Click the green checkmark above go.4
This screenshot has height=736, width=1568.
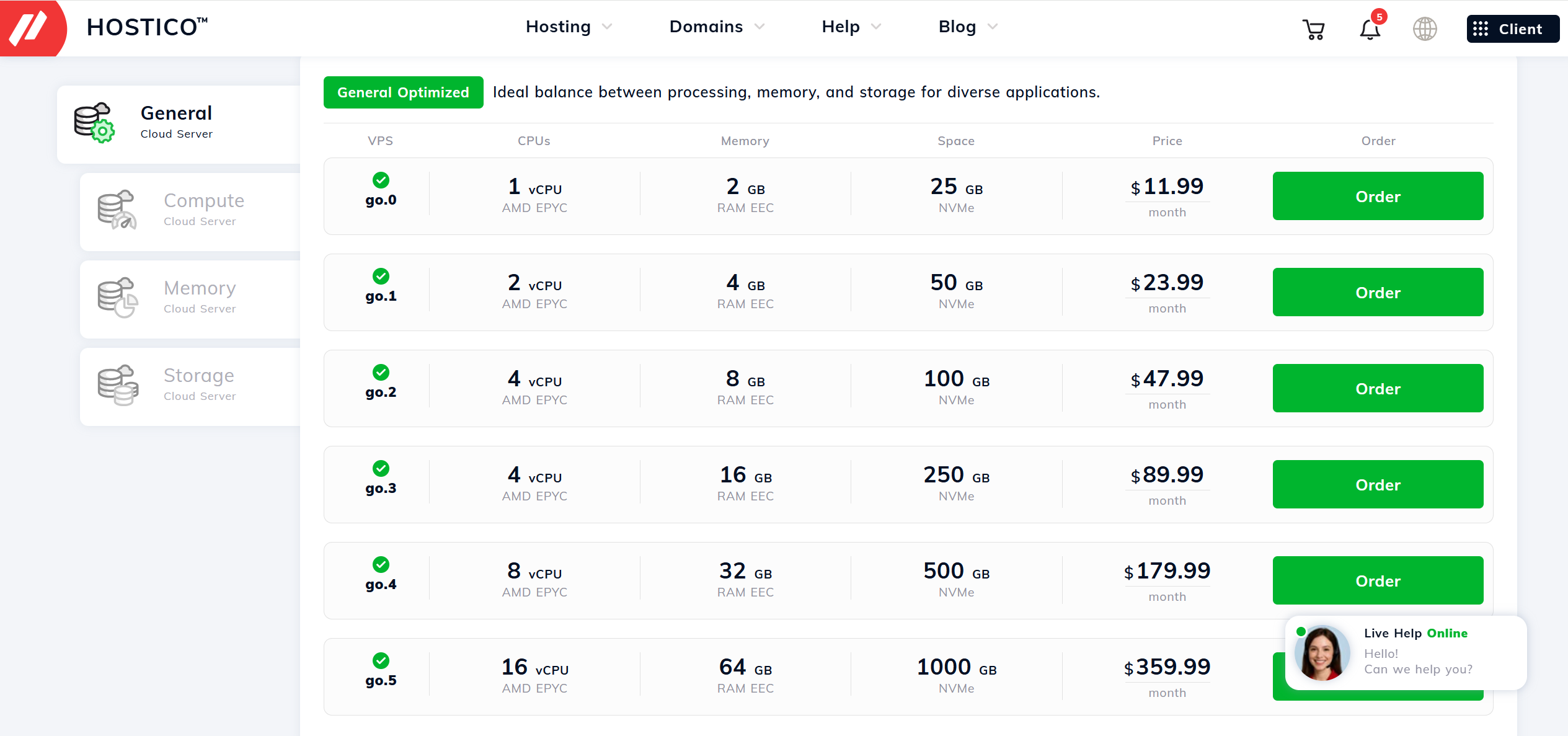click(381, 564)
